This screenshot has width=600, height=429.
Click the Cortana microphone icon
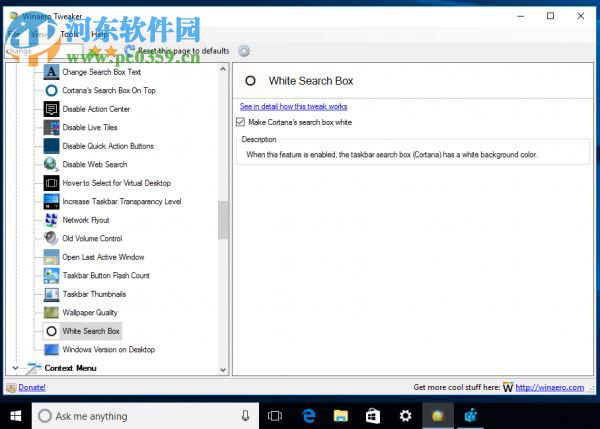(x=245, y=416)
